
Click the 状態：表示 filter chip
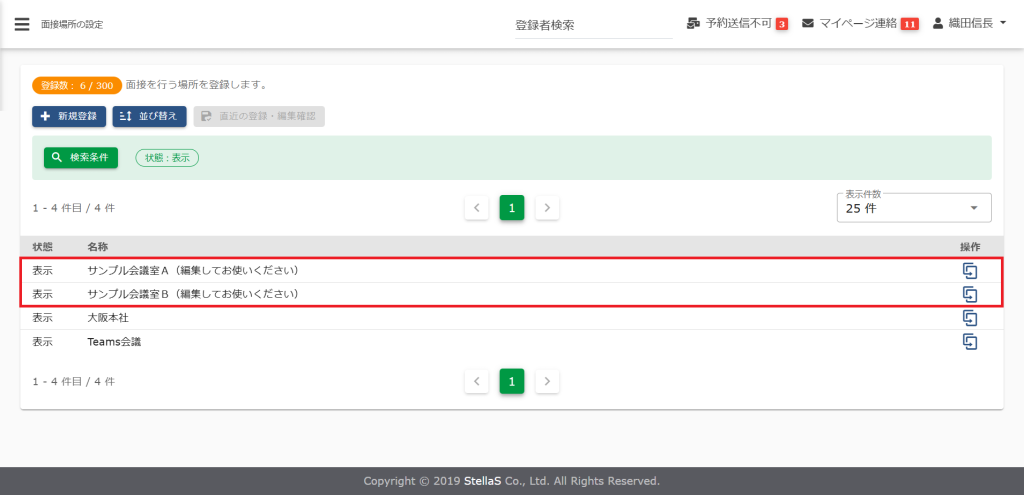click(167, 158)
